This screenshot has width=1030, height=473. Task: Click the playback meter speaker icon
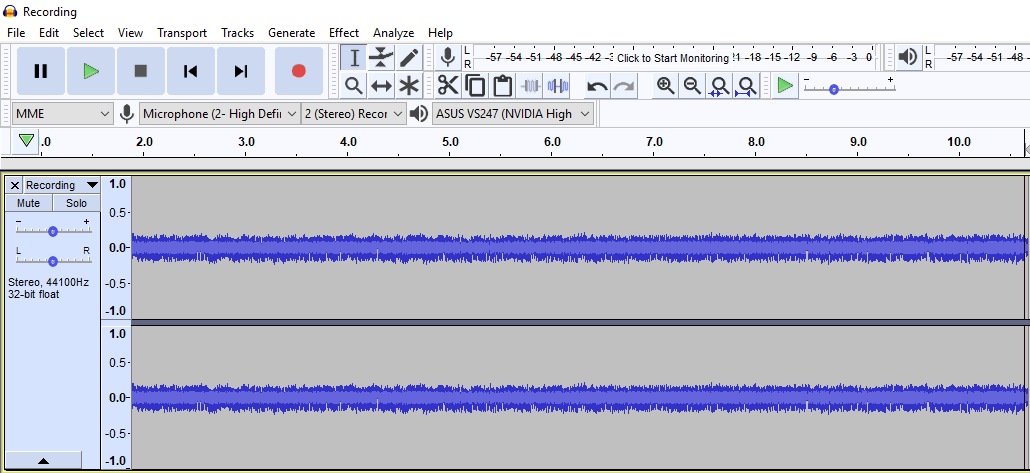(x=908, y=57)
